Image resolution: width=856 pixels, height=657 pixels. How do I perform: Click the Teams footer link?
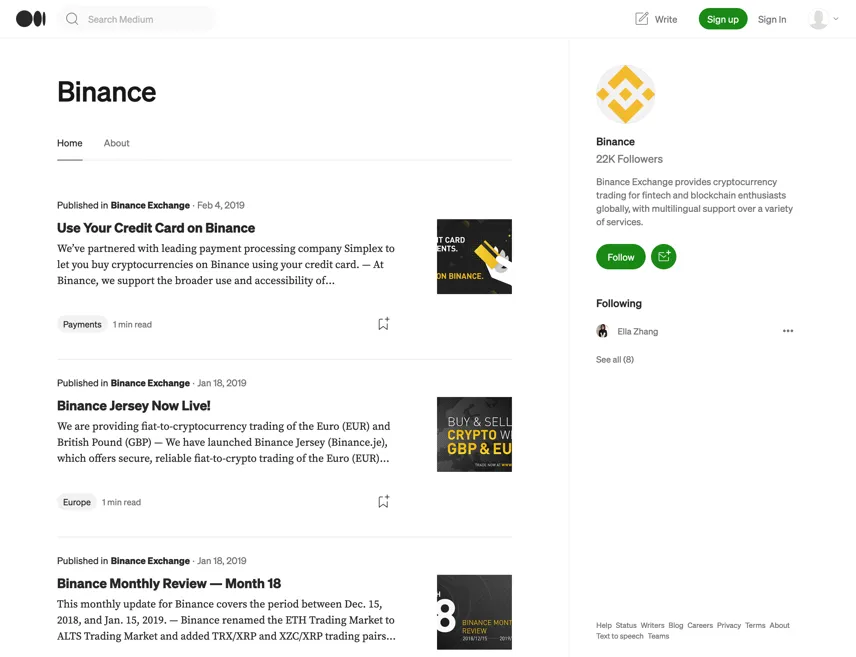tap(658, 636)
